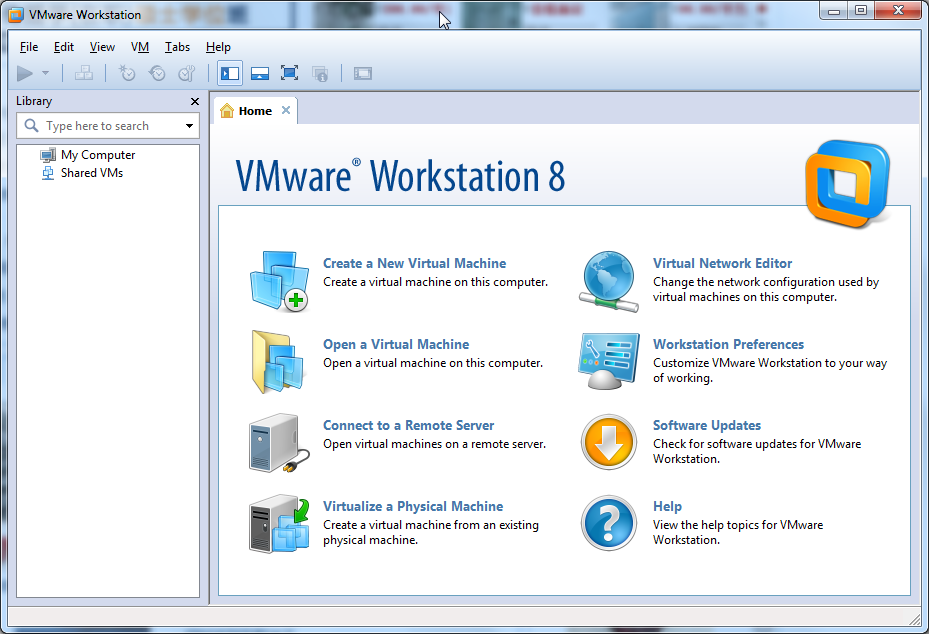Click the Take Snapshot toolbar icon
Screen dimensions: 929x634
127,73
